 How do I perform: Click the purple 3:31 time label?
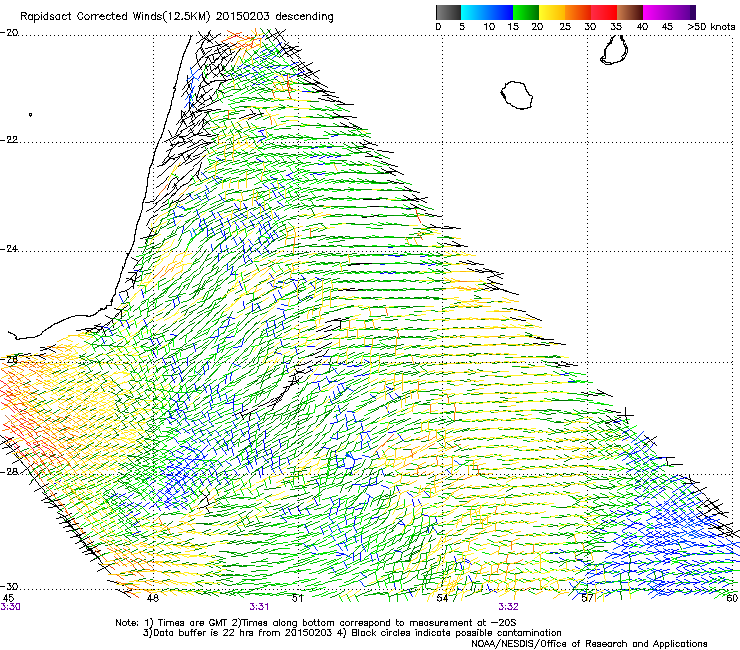[259, 607]
